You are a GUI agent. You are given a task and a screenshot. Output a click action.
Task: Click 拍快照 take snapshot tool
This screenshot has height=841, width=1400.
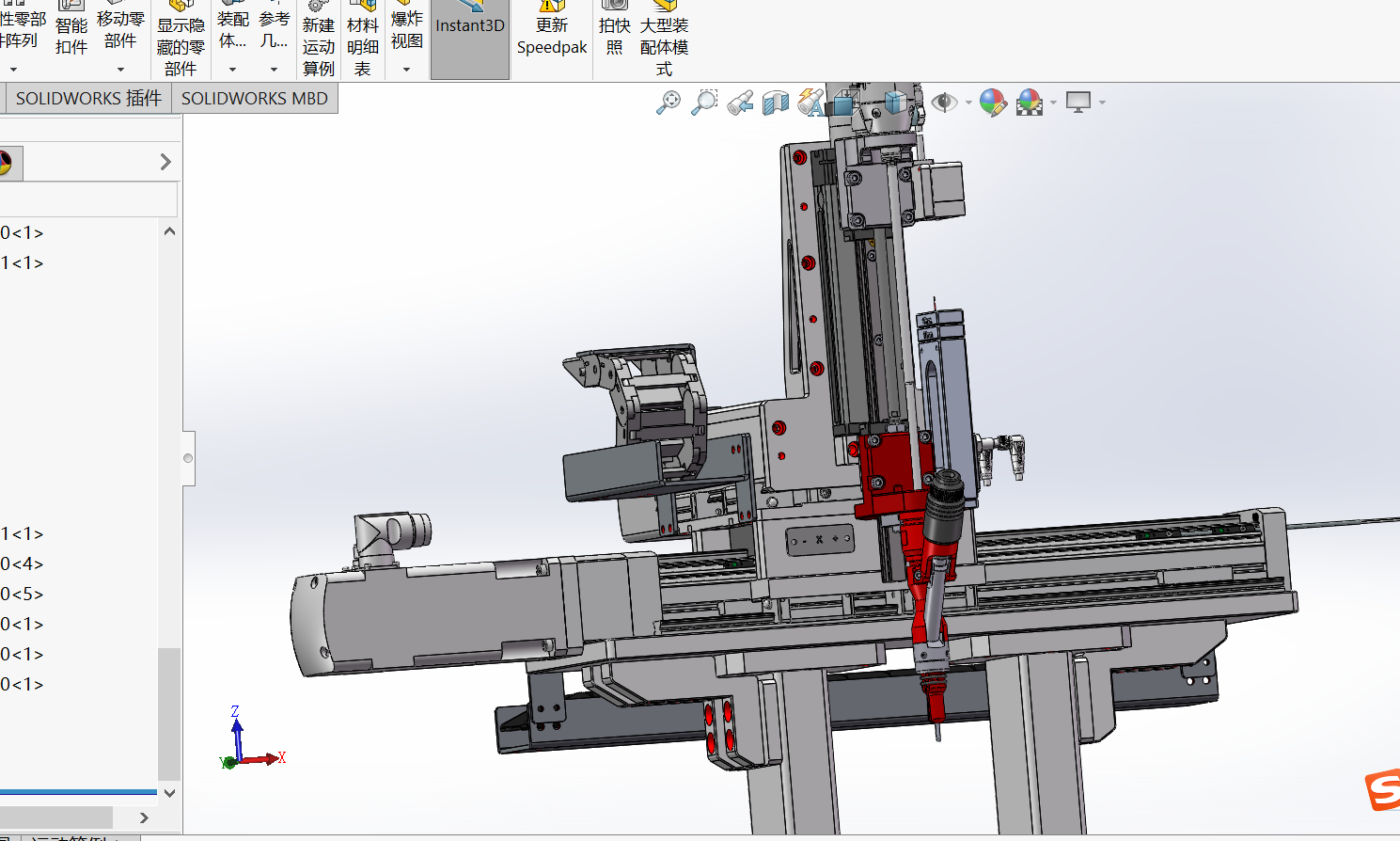click(614, 30)
